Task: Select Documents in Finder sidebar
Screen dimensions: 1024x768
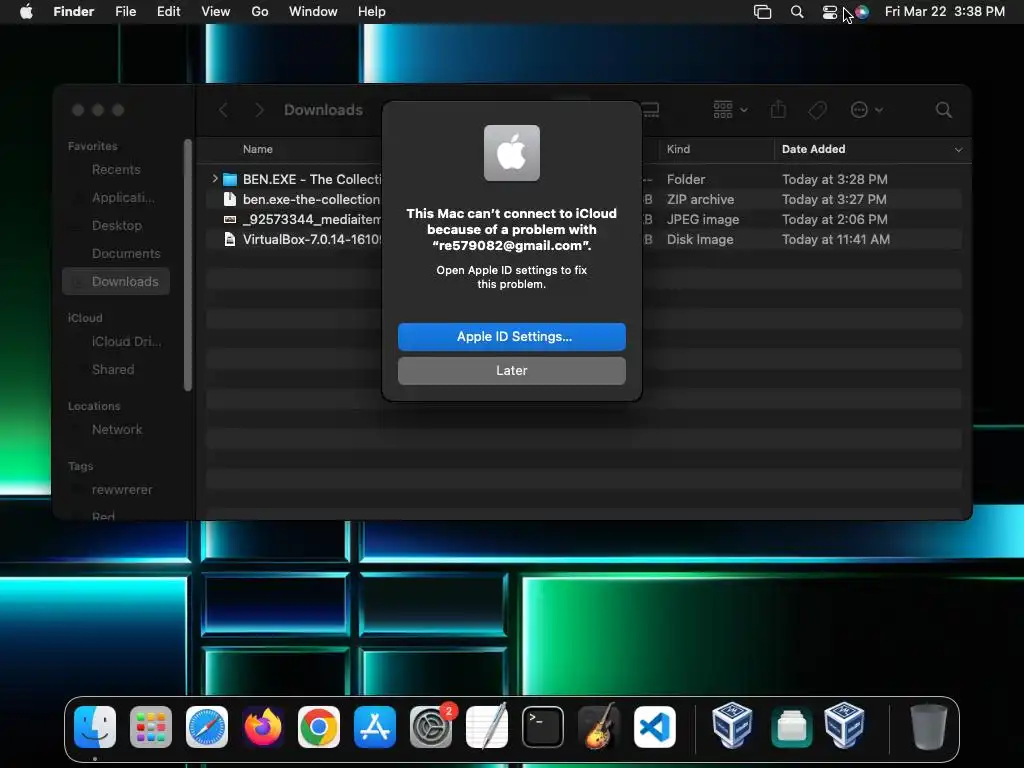Action: tap(116, 253)
